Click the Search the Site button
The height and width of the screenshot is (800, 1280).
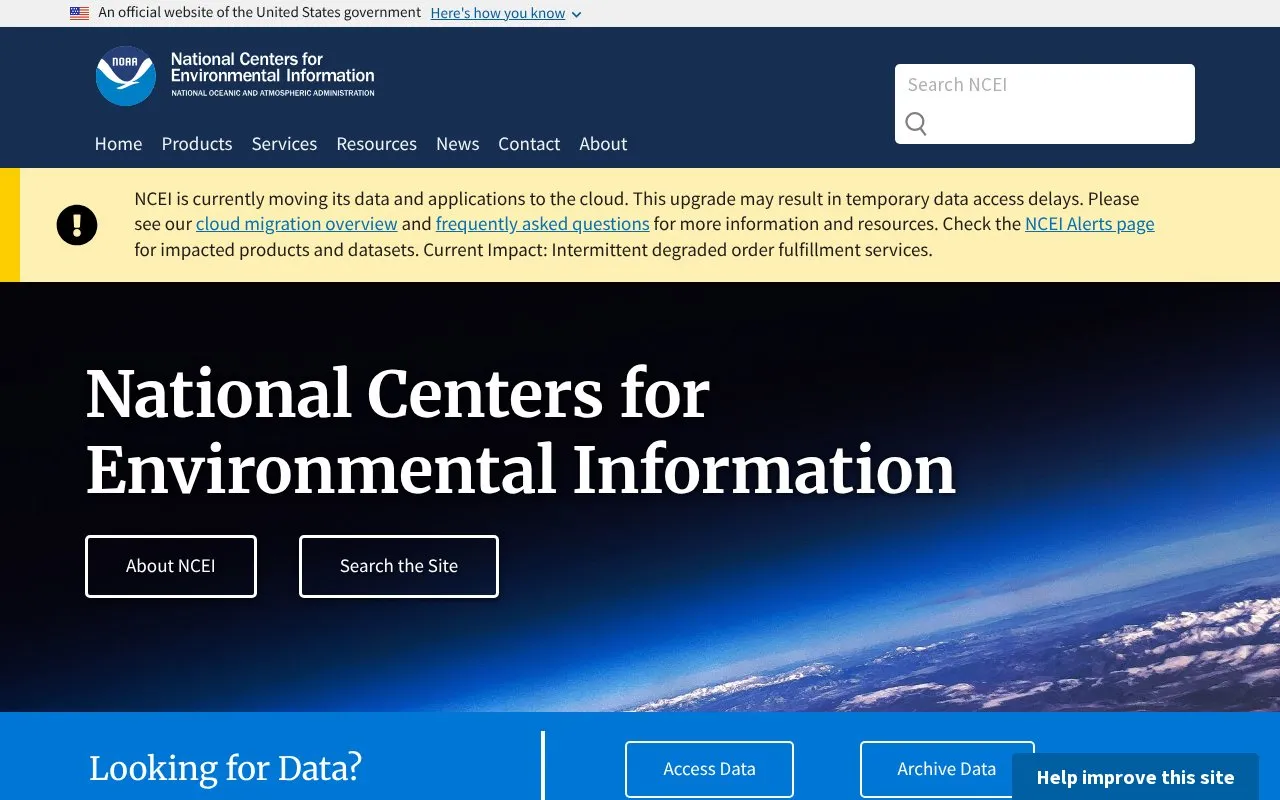point(399,566)
